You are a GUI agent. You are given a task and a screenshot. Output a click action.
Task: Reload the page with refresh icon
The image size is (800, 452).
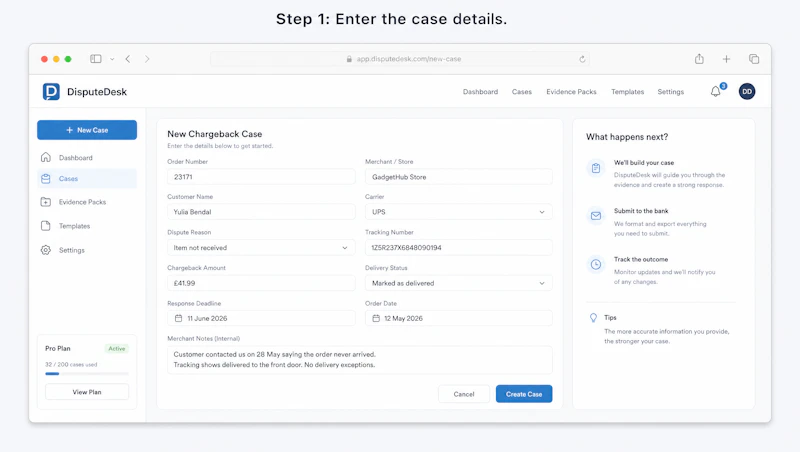coord(582,59)
